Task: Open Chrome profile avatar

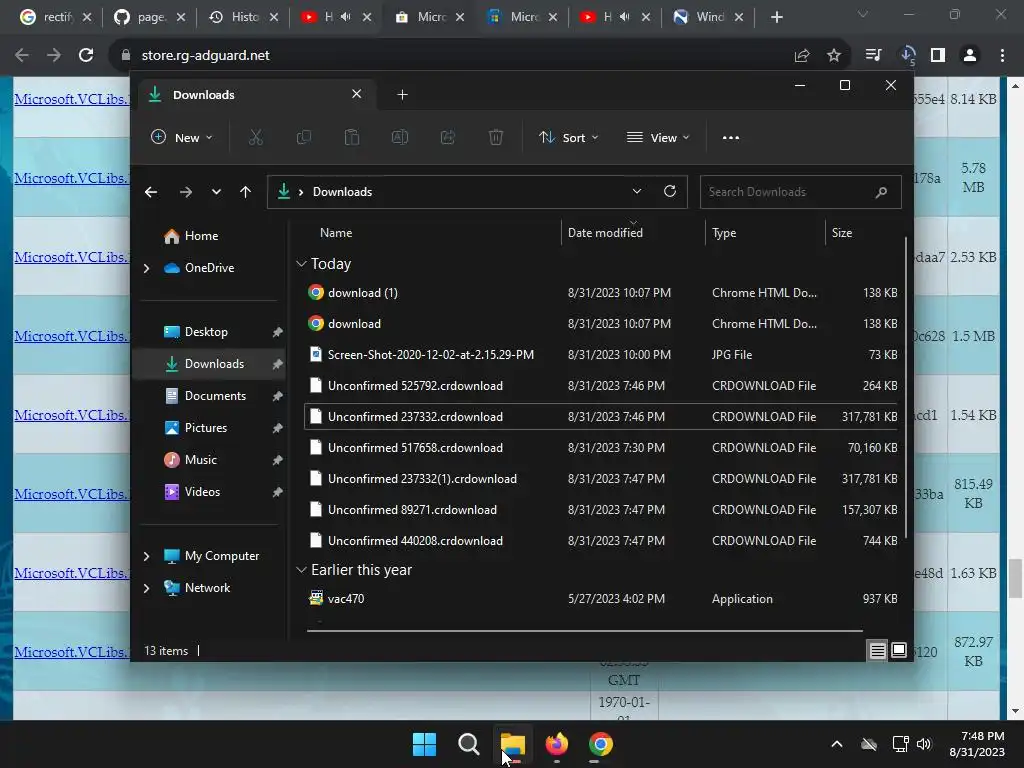Action: click(x=970, y=56)
